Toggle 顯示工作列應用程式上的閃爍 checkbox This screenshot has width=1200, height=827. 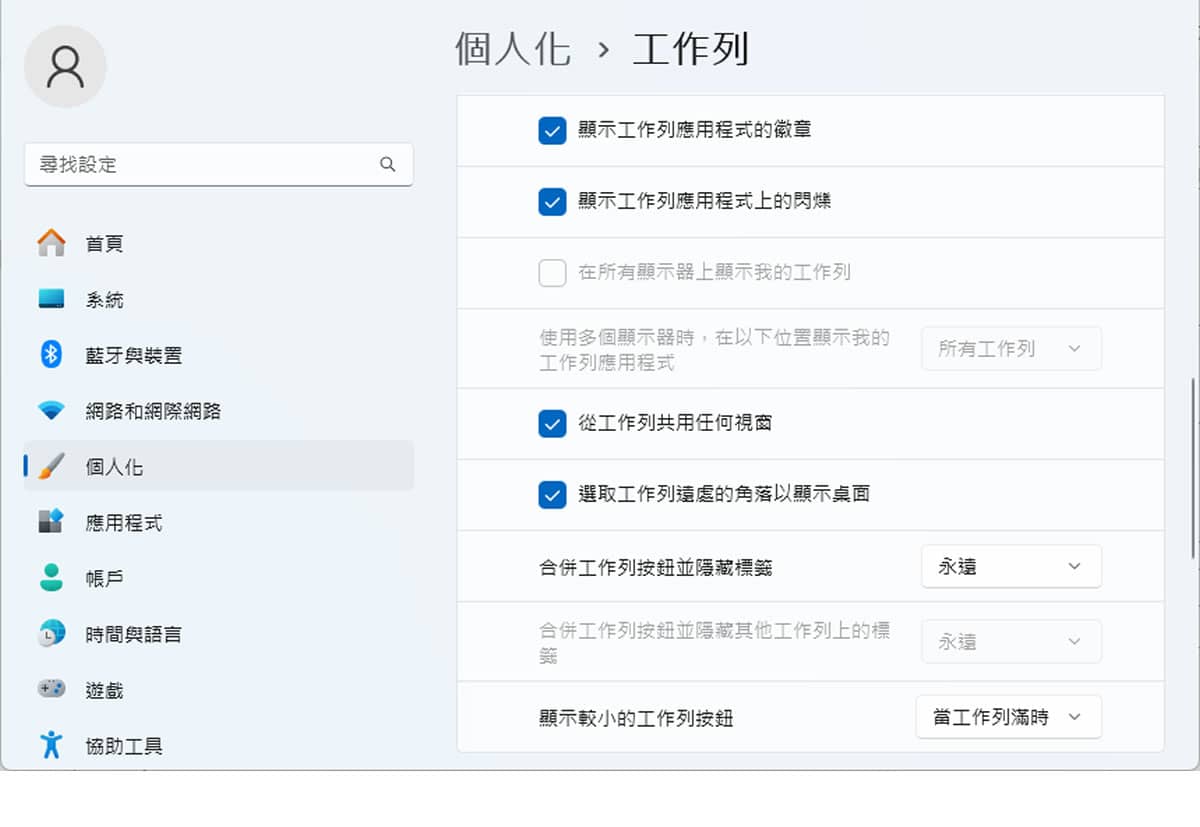[x=552, y=202]
